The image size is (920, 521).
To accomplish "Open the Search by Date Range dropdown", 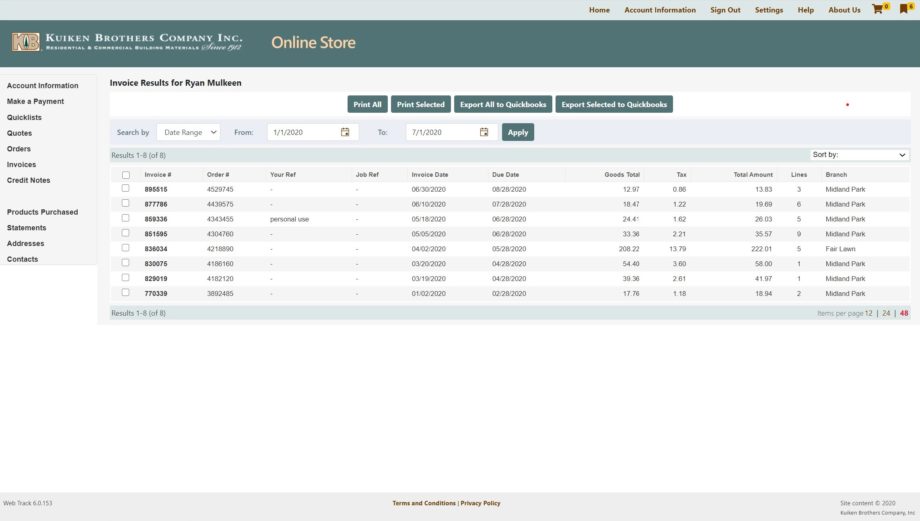I will coord(189,132).
